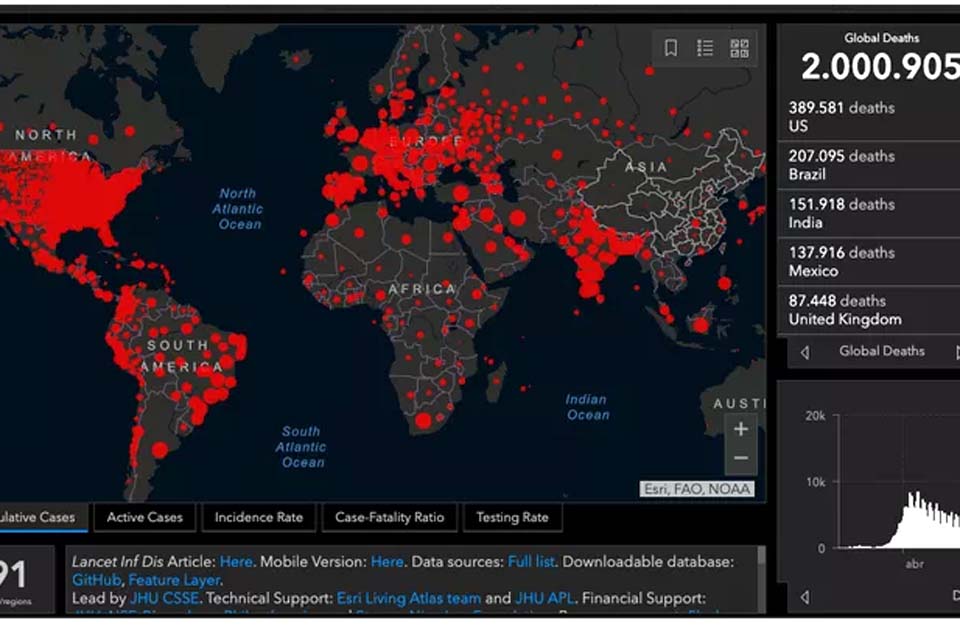The image size is (960, 640).
Task: Zoom in on the map with plus
Action: coord(740,430)
